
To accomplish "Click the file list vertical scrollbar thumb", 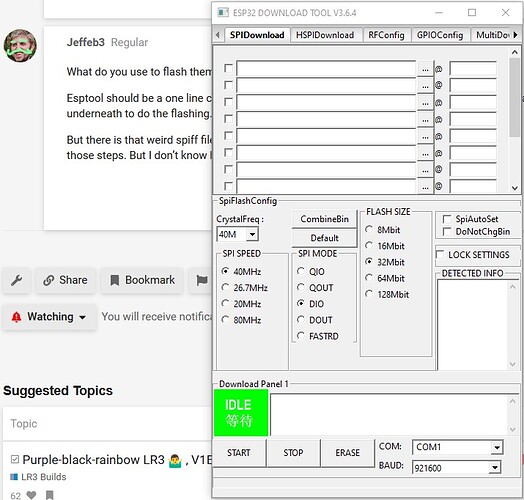I will 515,97.
